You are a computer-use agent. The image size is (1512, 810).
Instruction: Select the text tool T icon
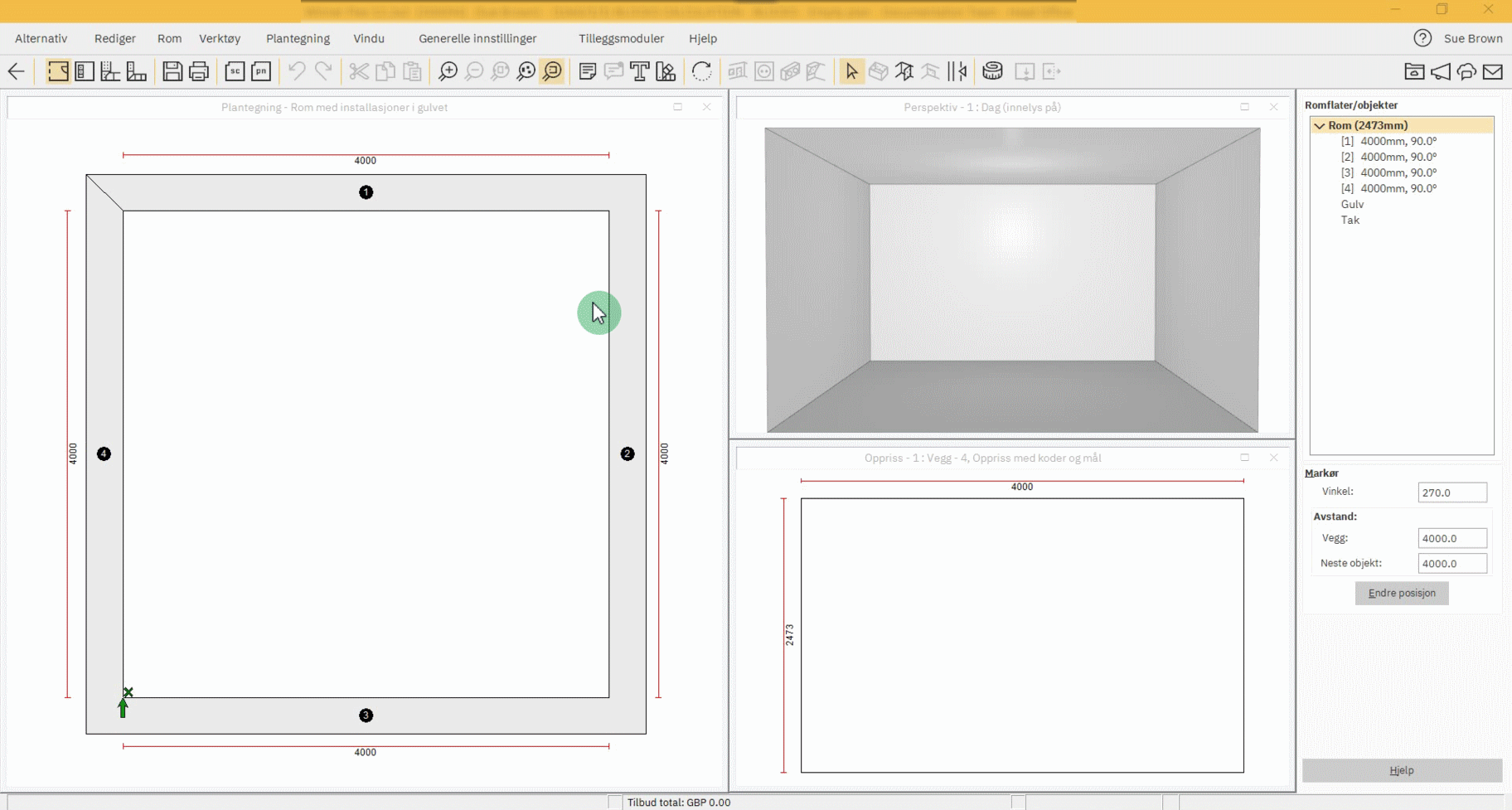(639, 71)
